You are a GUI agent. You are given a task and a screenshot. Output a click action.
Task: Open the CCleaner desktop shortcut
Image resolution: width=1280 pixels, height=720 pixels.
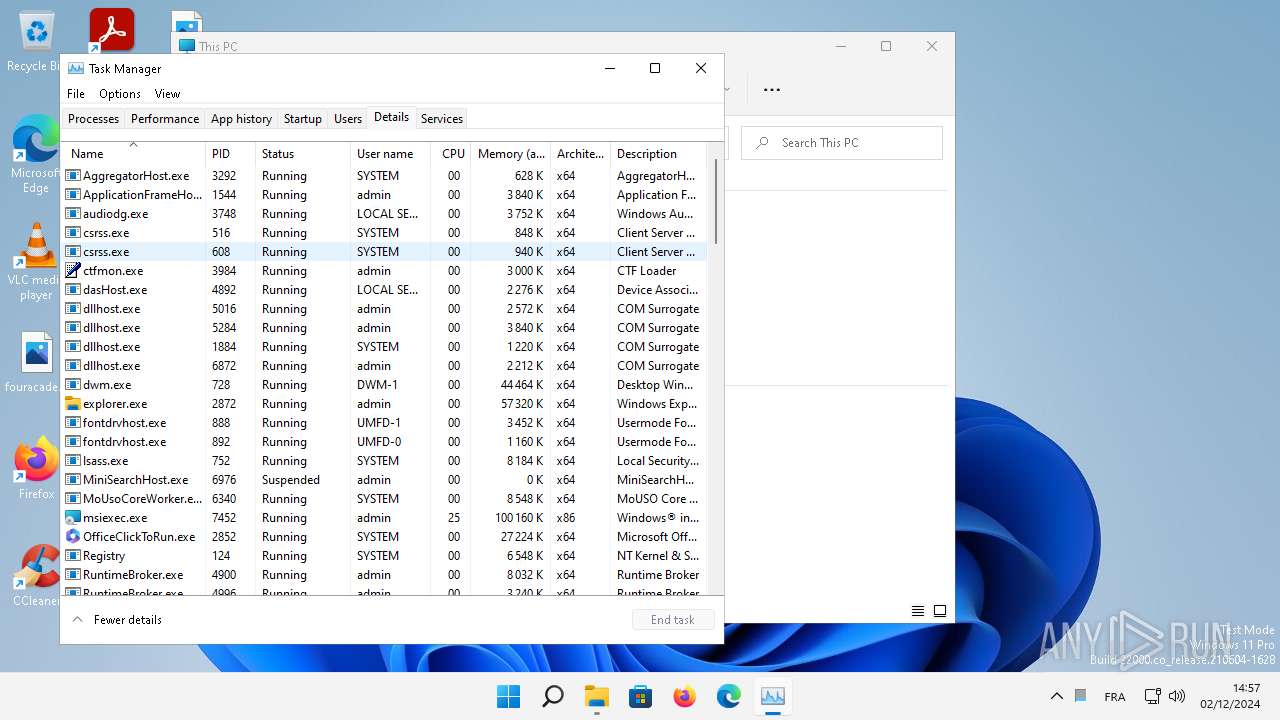pyautogui.click(x=36, y=576)
